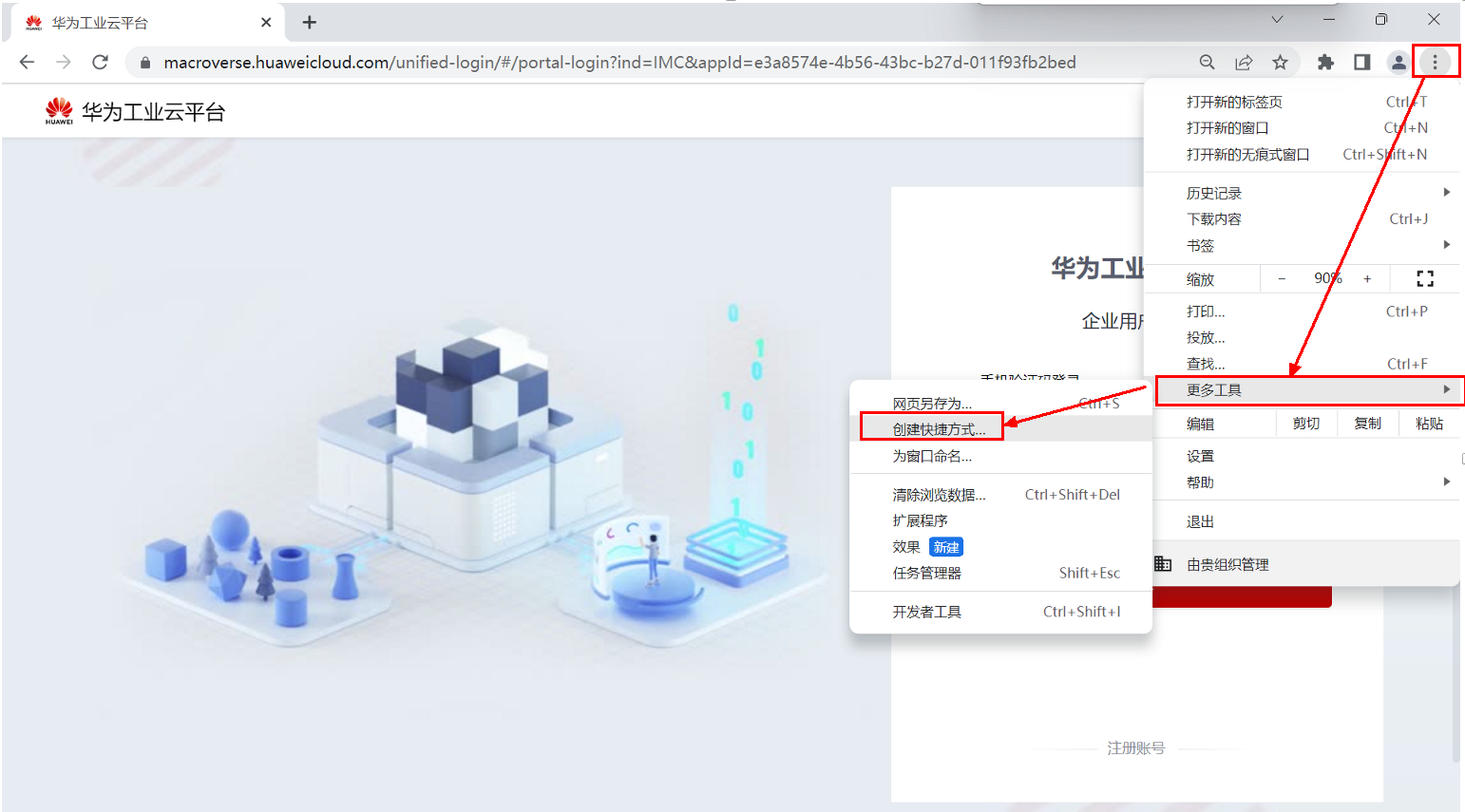This screenshot has height=812, width=1465.
Task: Increase zoom with the plus button
Action: [x=1367, y=278]
